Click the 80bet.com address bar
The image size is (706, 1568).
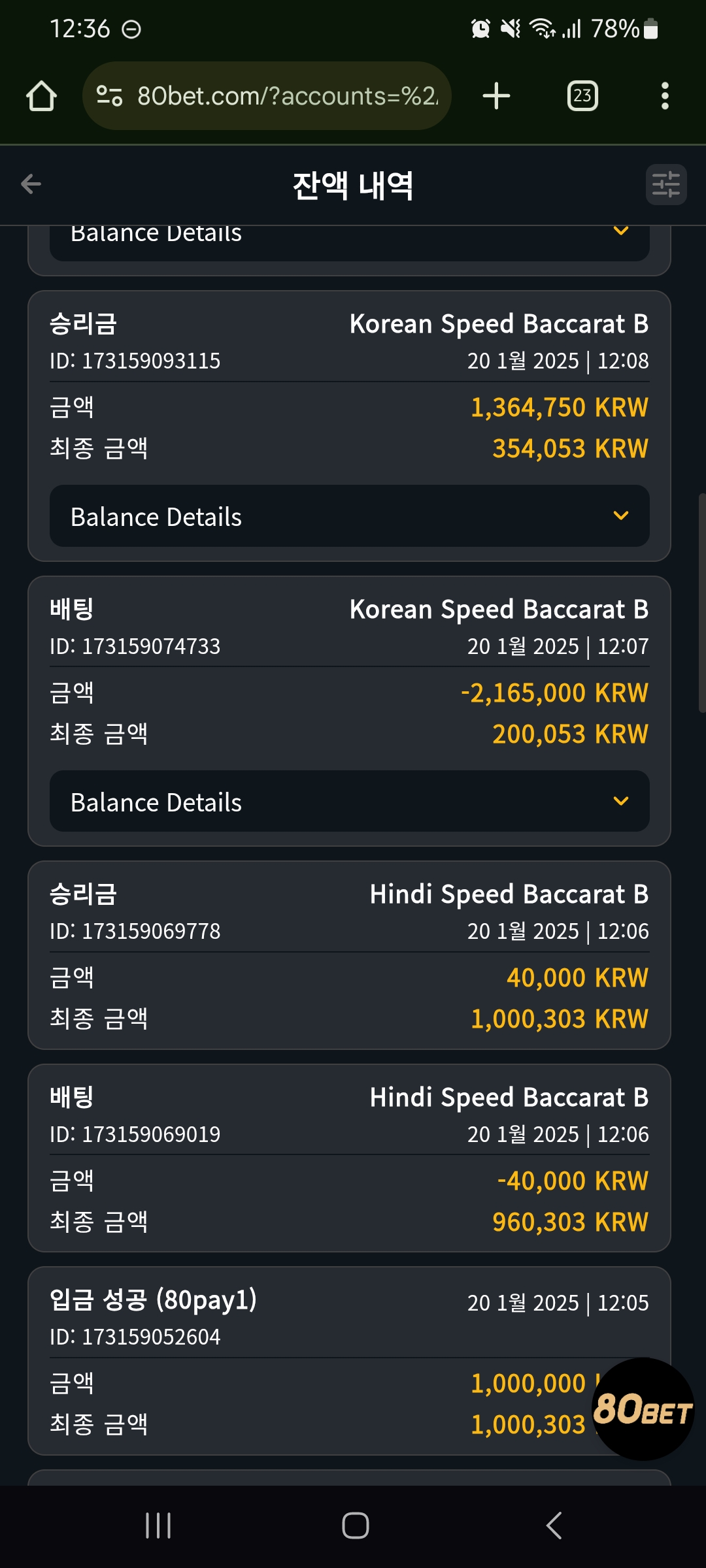[x=267, y=96]
